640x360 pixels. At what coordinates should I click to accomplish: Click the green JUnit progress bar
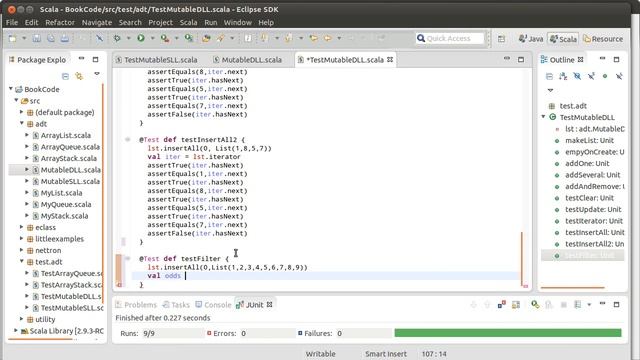pos(508,333)
